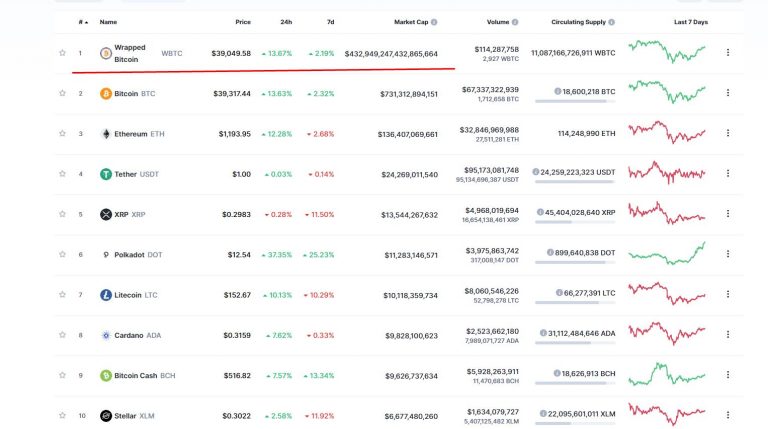Star Wrapped Bitcoin in the watchlist
768x429 pixels.
point(62,53)
